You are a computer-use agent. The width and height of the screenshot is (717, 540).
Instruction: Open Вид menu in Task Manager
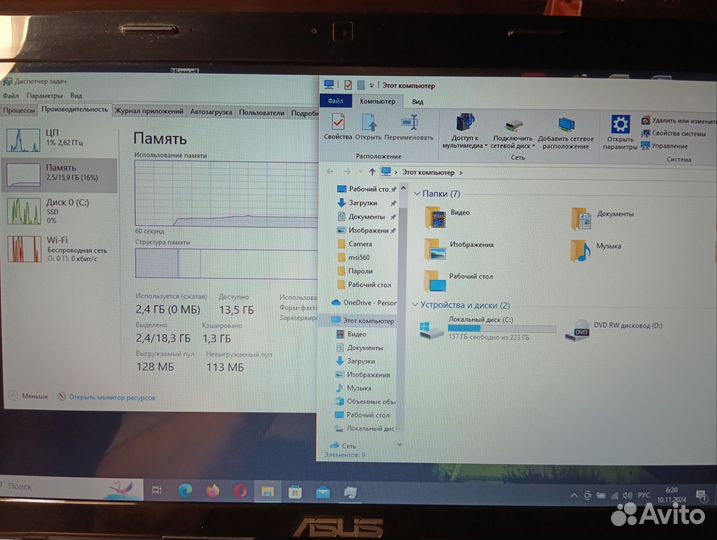click(76, 96)
